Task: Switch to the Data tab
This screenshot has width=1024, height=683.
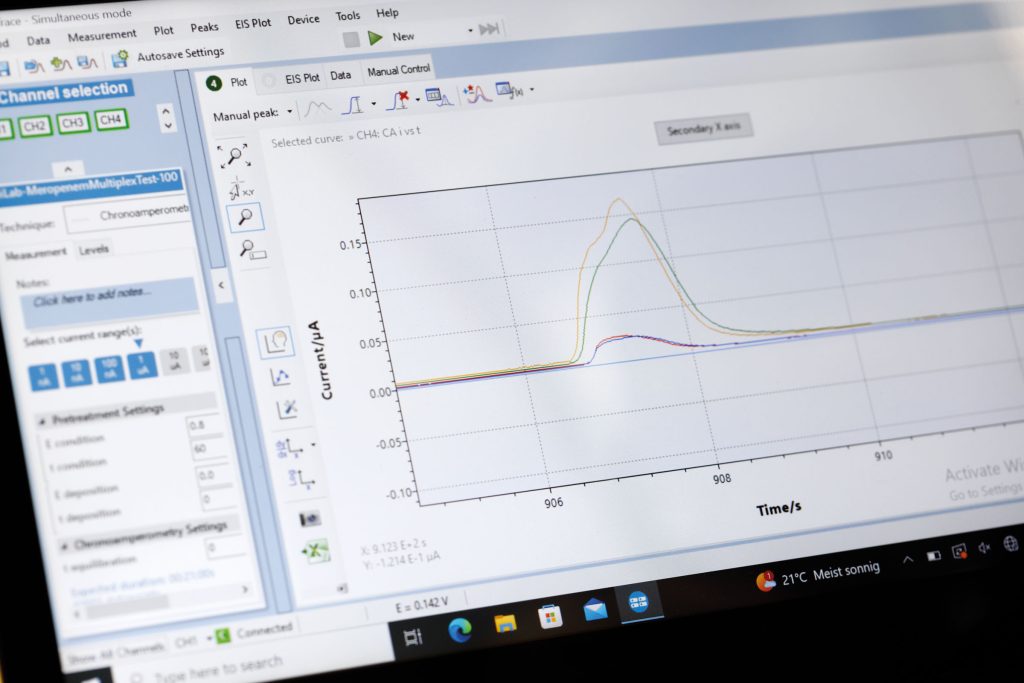Action: pyautogui.click(x=340, y=76)
